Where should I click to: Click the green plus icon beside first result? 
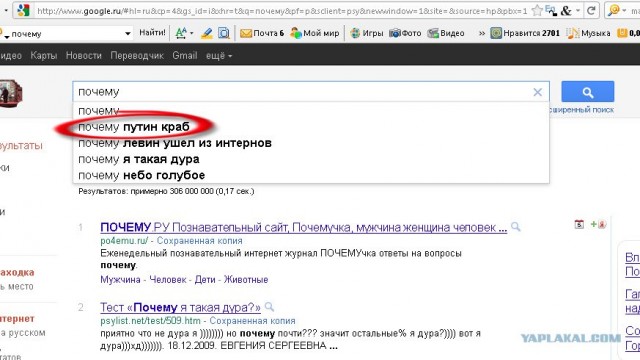[x=594, y=224]
